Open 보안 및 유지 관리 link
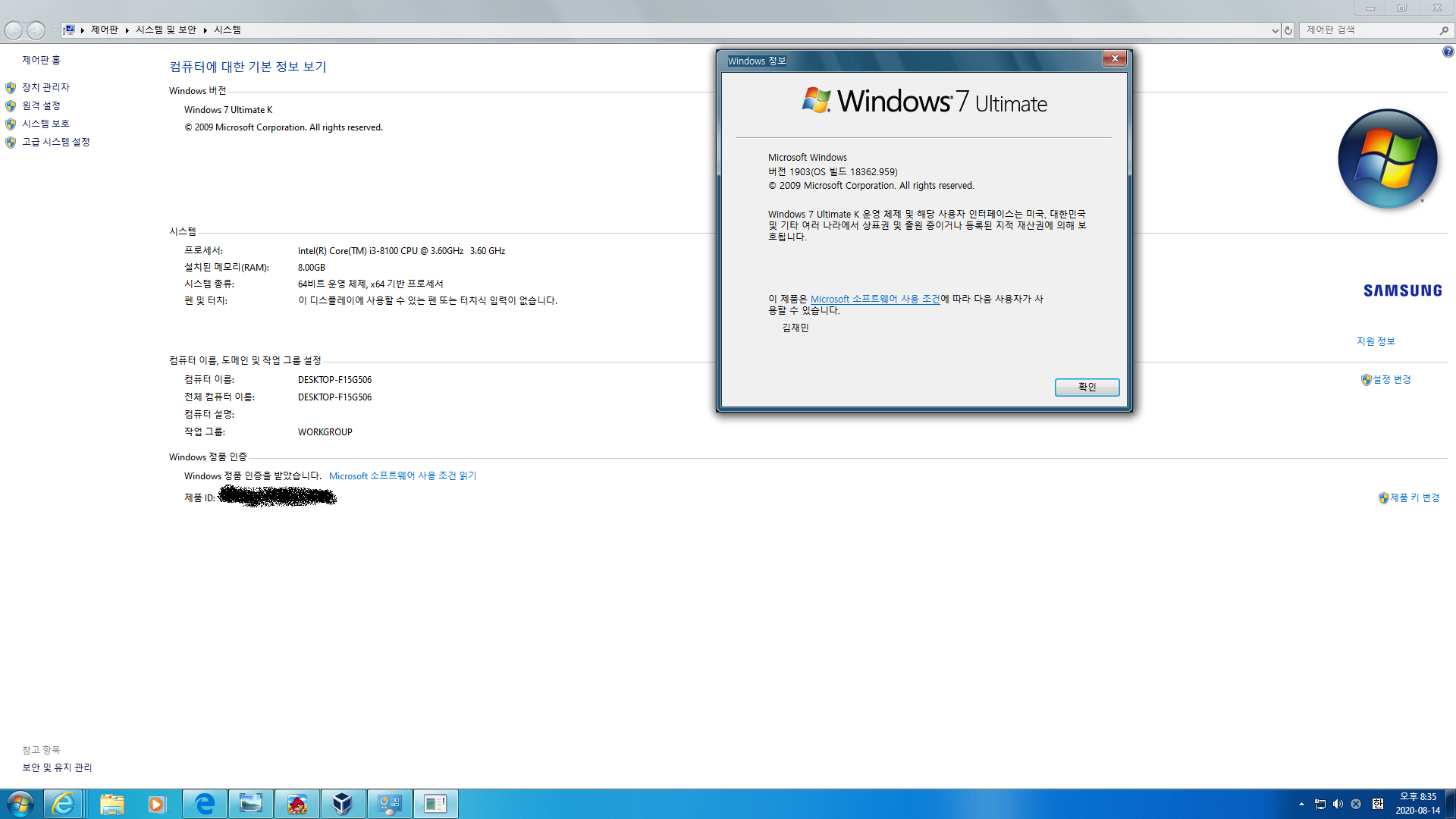 (x=57, y=767)
